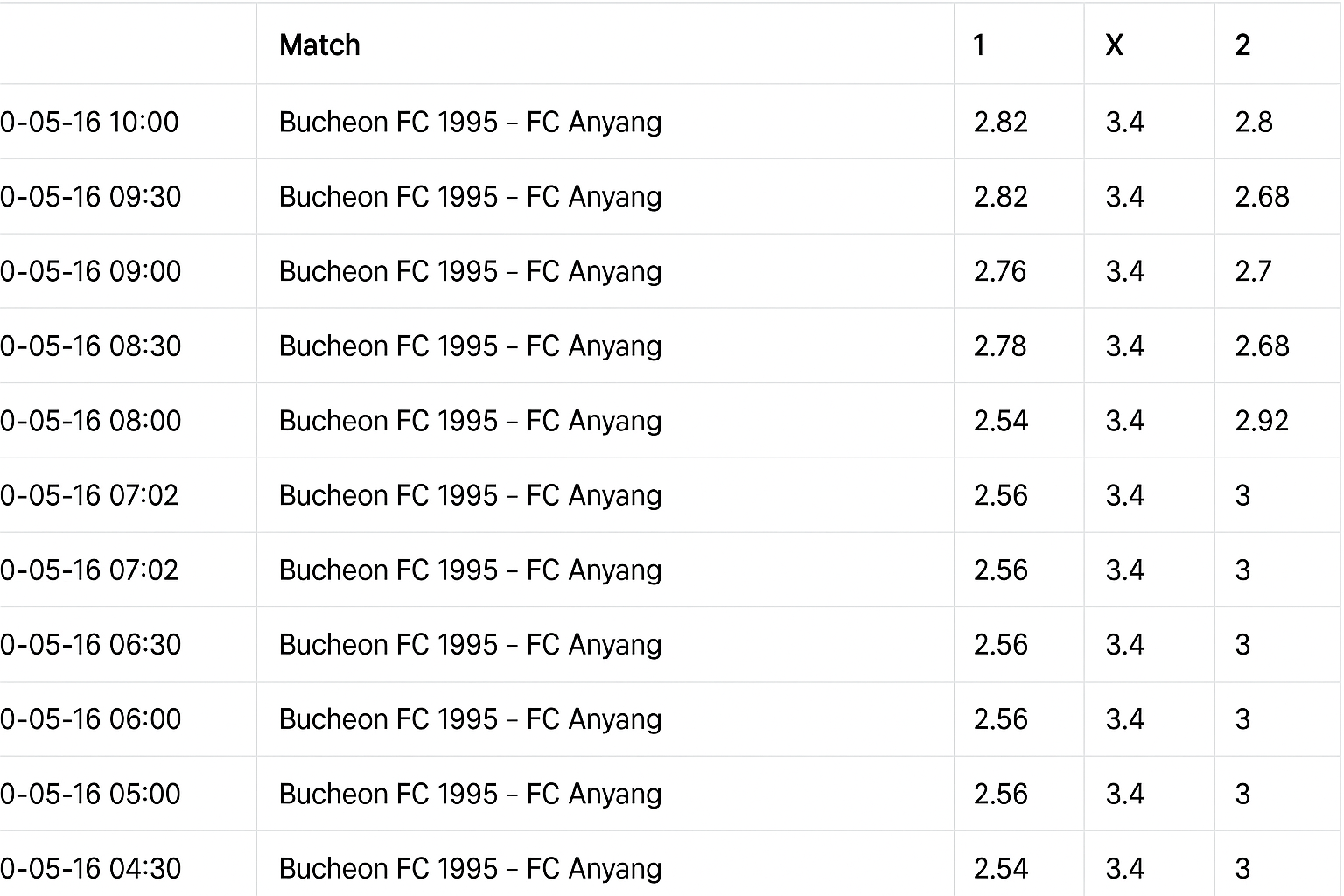The image size is (1344, 896).
Task: Click away odds 2.92 in the 08:00 row
Action: click(1262, 421)
